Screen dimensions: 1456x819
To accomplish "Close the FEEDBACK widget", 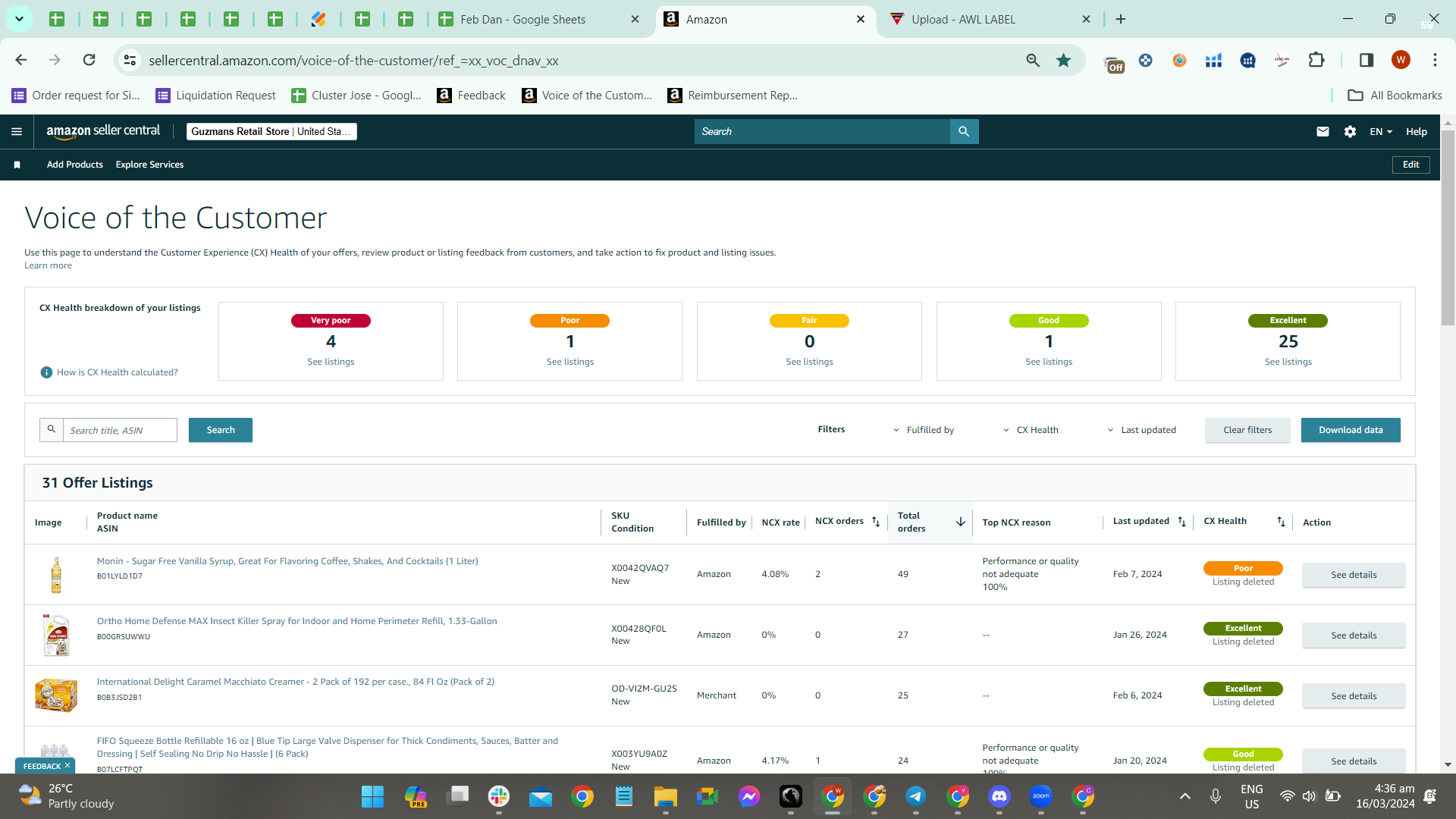I will click(x=67, y=766).
